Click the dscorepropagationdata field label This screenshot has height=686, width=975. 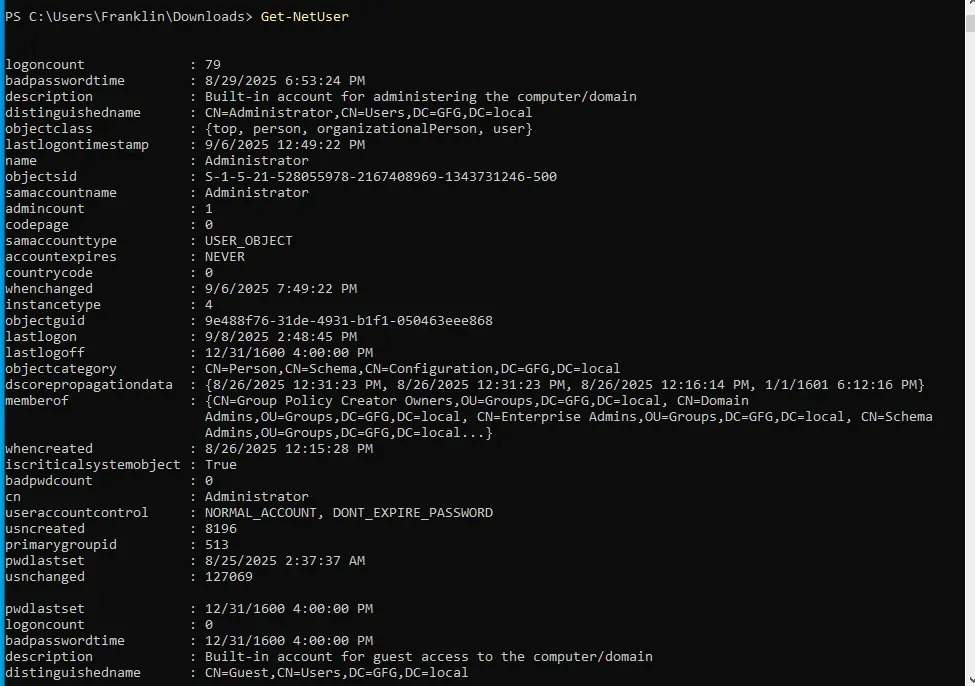89,385
